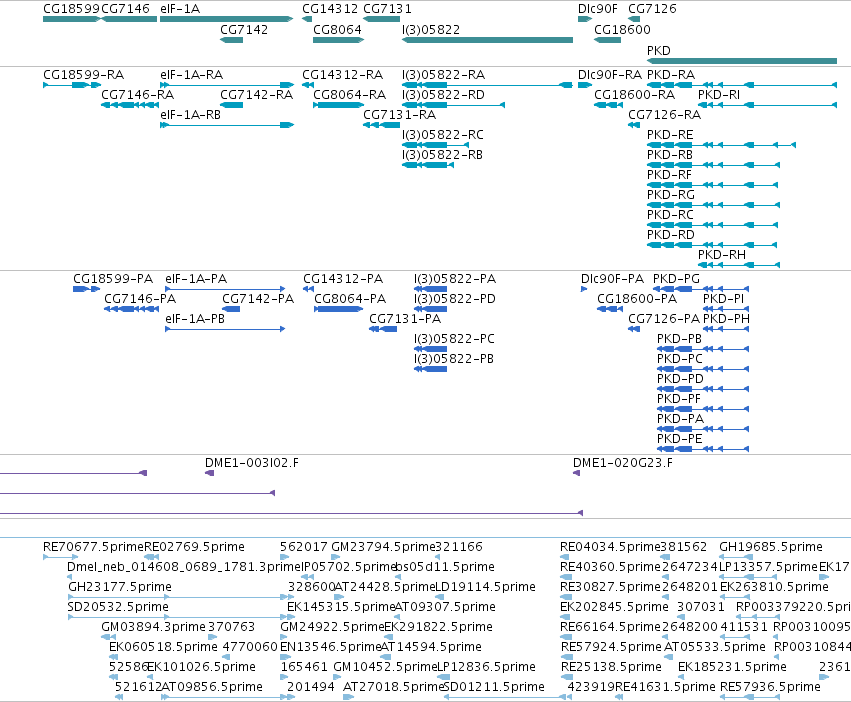Click transcript PKD-RA
The image size is (851, 702).
click(x=671, y=74)
